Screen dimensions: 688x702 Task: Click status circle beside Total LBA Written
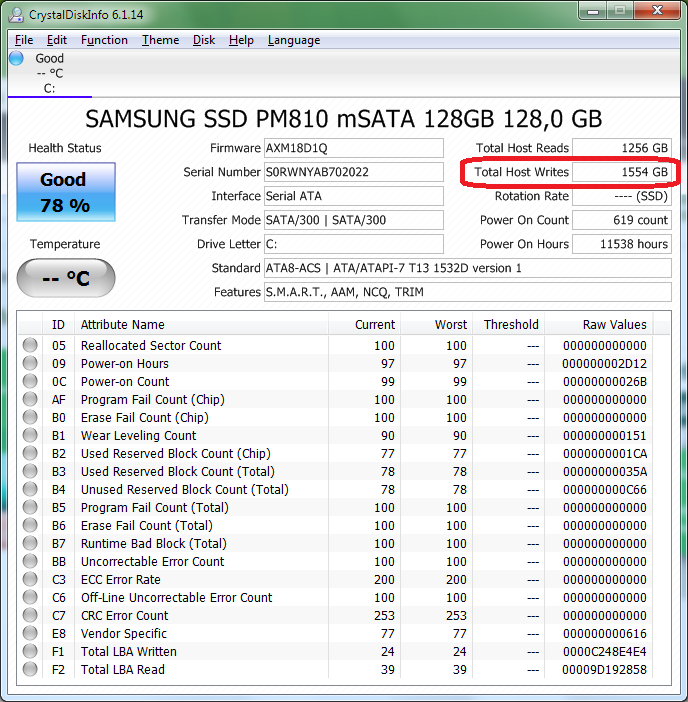click(31, 652)
